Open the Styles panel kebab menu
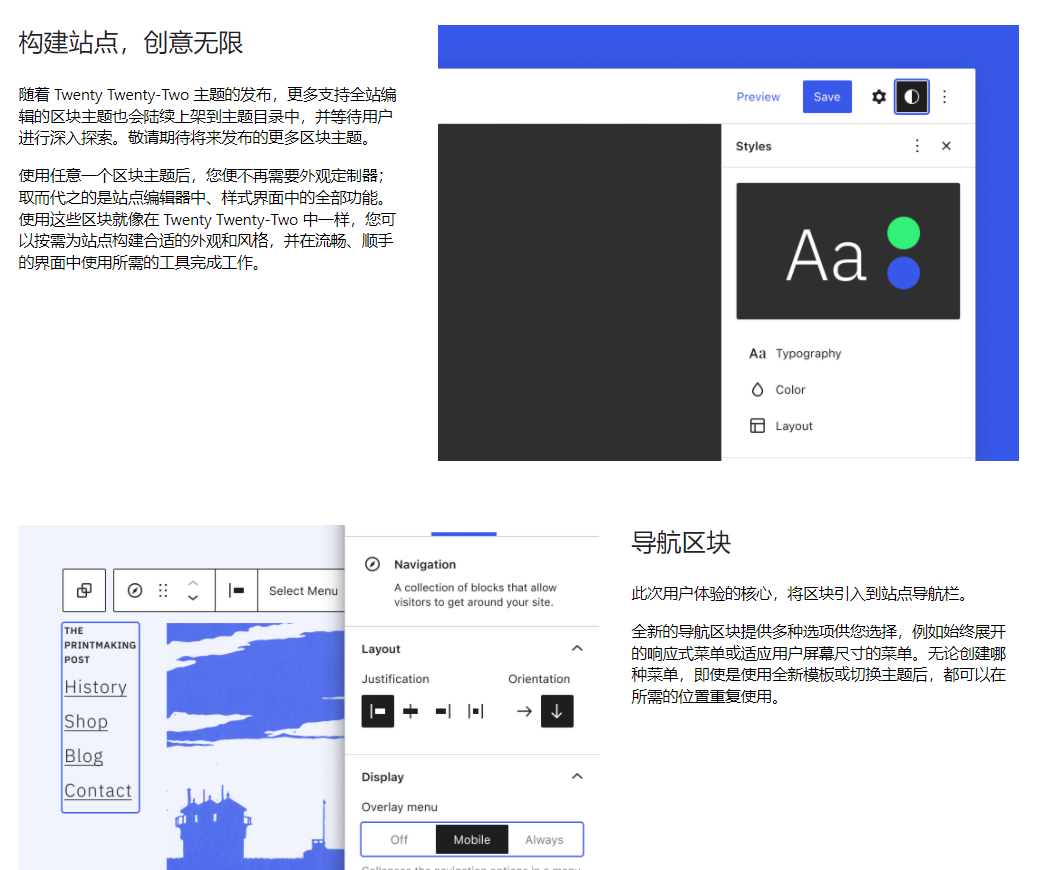Viewport: 1042px width, 870px height. click(917, 146)
